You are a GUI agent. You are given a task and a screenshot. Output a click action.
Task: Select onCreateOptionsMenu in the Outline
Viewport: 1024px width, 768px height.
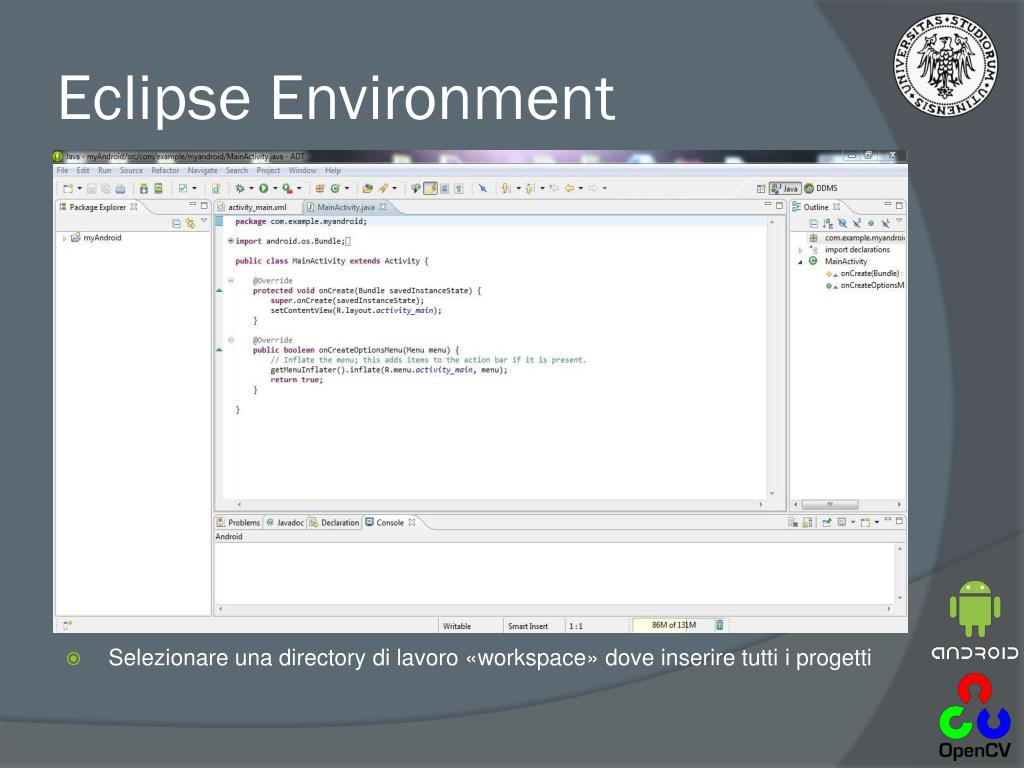pyautogui.click(x=865, y=285)
